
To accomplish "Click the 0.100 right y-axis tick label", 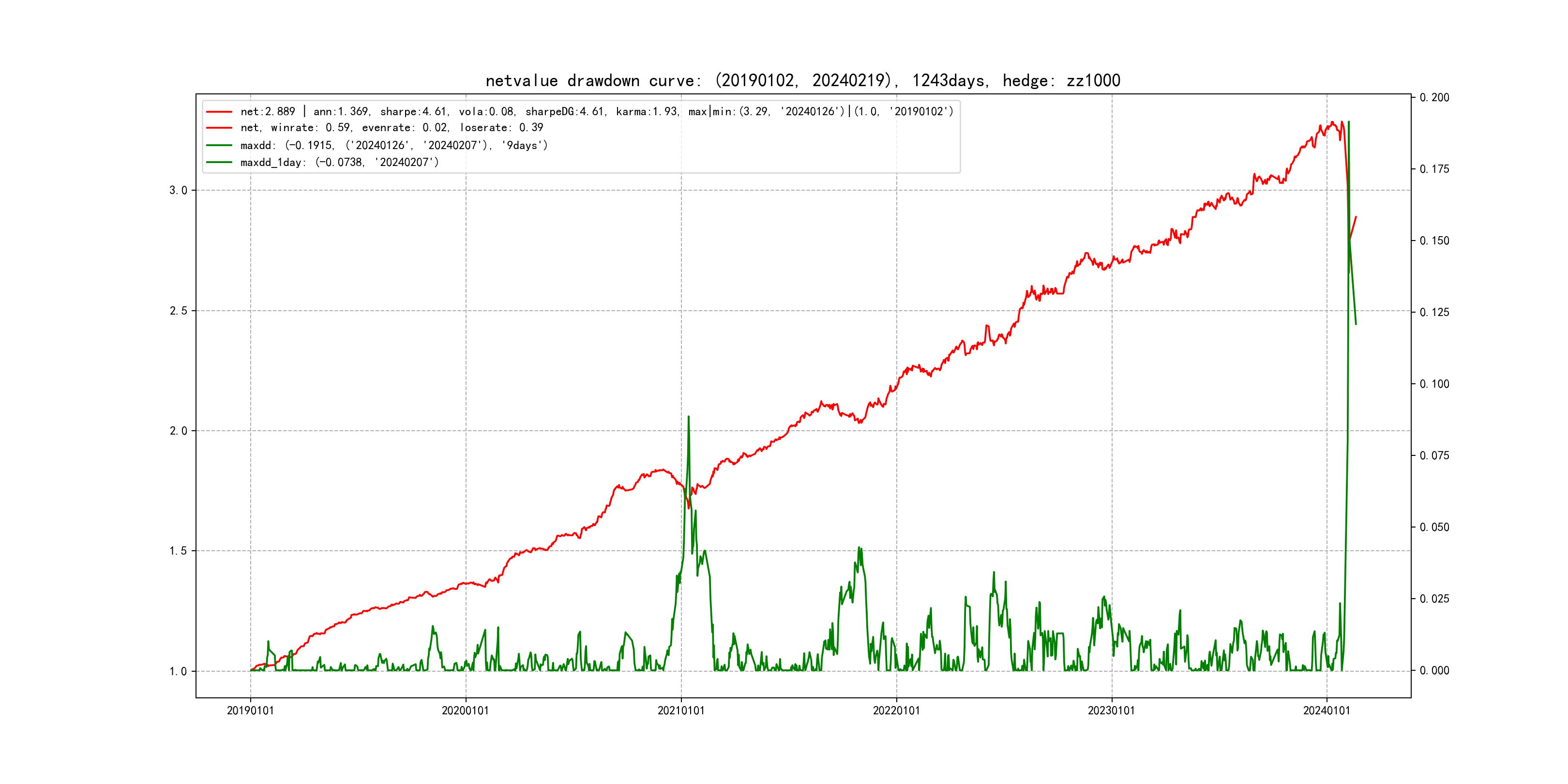I will 1434,384.
